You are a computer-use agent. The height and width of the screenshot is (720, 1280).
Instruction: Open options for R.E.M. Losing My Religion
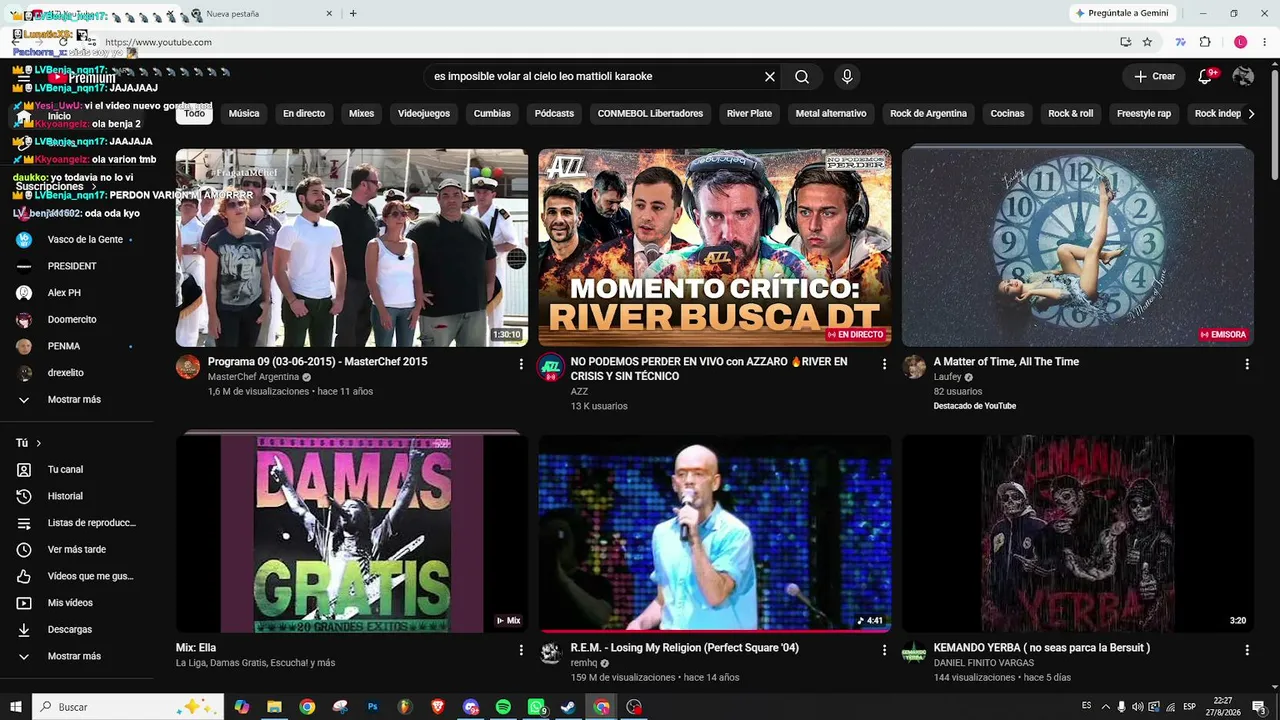click(x=884, y=651)
